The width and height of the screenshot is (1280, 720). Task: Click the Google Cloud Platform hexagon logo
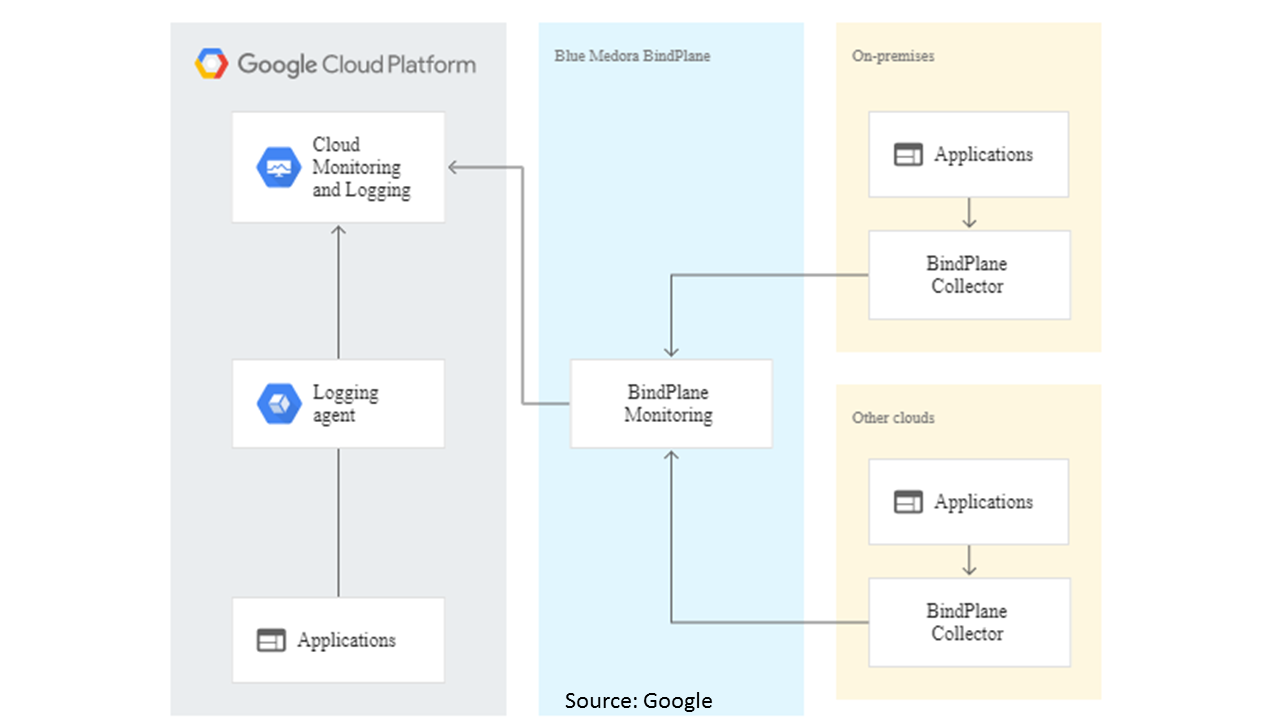point(211,64)
